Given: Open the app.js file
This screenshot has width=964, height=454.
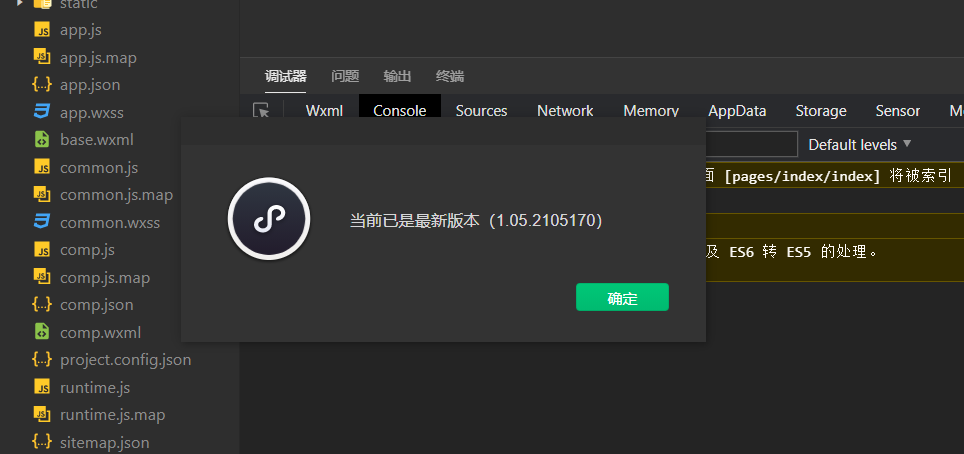Looking at the screenshot, I should pyautogui.click(x=81, y=30).
